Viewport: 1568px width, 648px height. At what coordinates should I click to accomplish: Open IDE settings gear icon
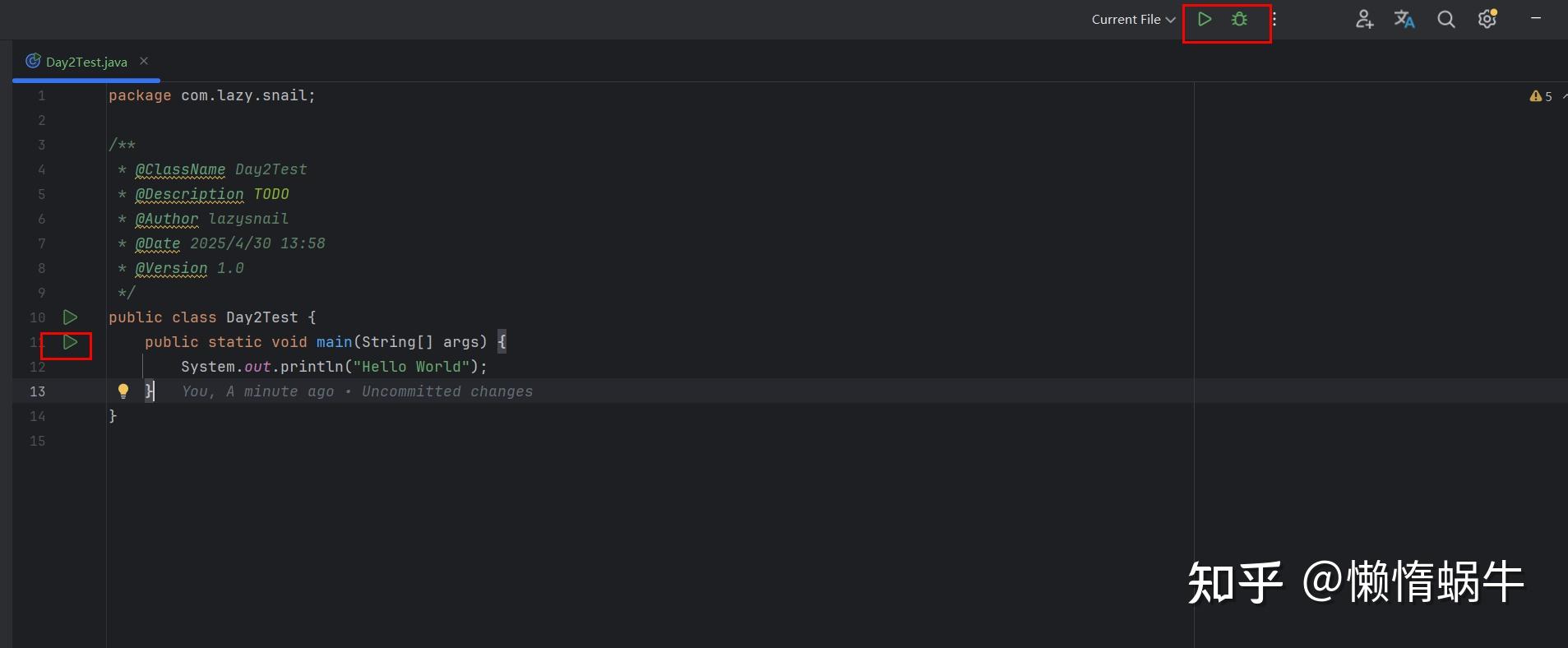(x=1487, y=19)
